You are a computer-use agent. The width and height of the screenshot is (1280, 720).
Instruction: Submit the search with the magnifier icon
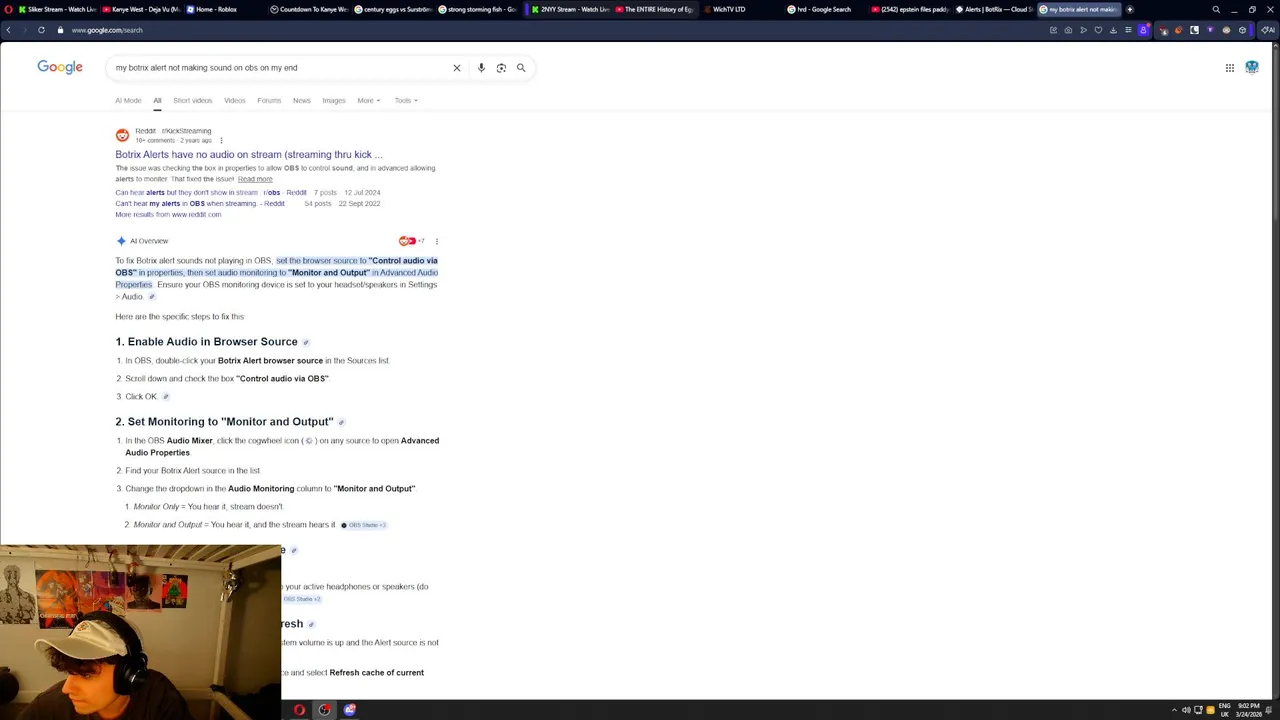tap(521, 68)
